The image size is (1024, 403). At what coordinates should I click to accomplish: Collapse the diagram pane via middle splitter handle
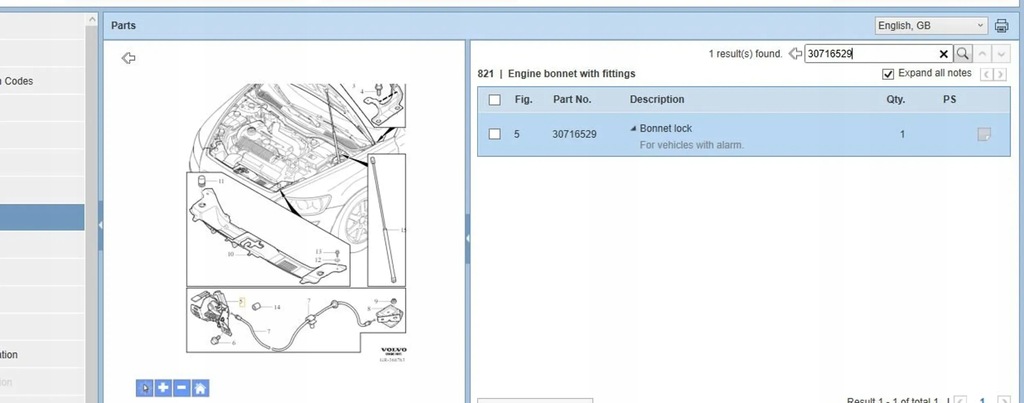click(467, 238)
